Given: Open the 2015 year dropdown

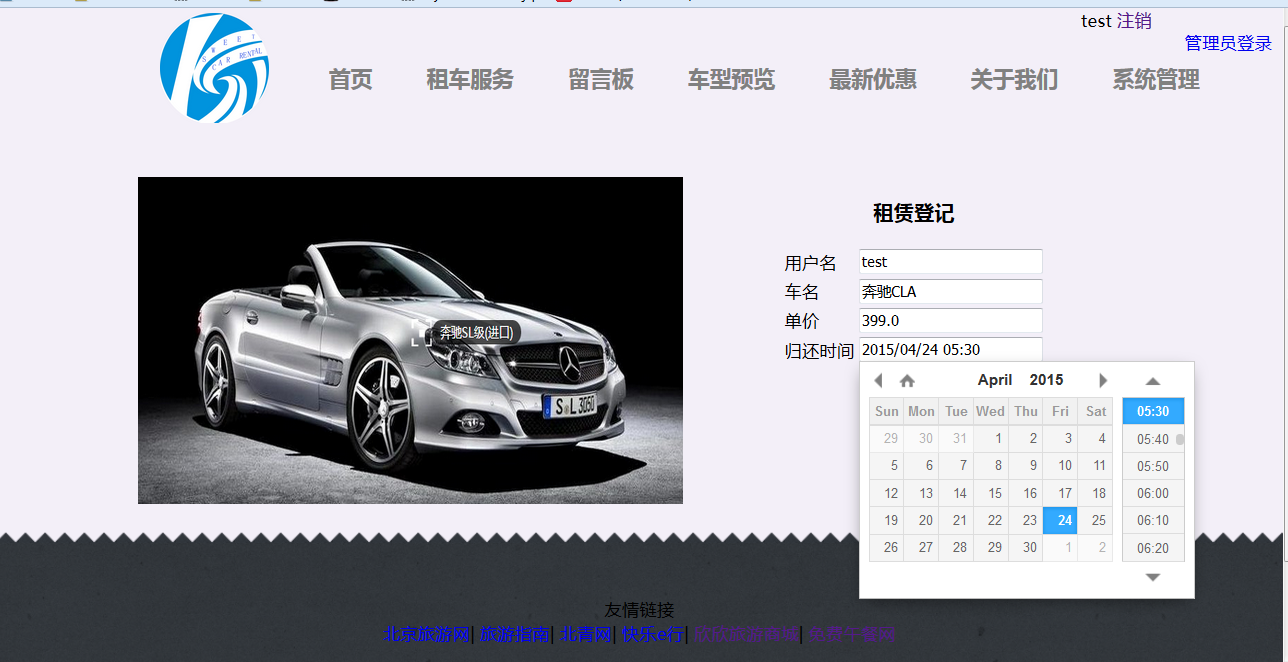Looking at the screenshot, I should coord(1046,380).
